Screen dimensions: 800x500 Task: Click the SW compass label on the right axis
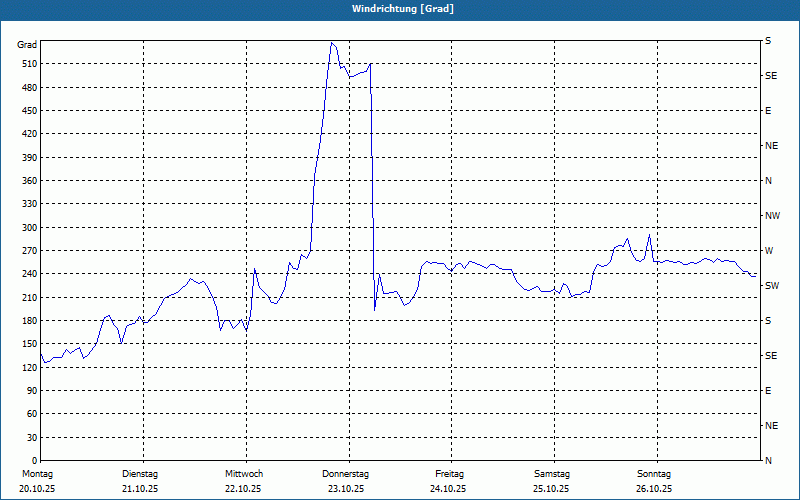point(771,286)
